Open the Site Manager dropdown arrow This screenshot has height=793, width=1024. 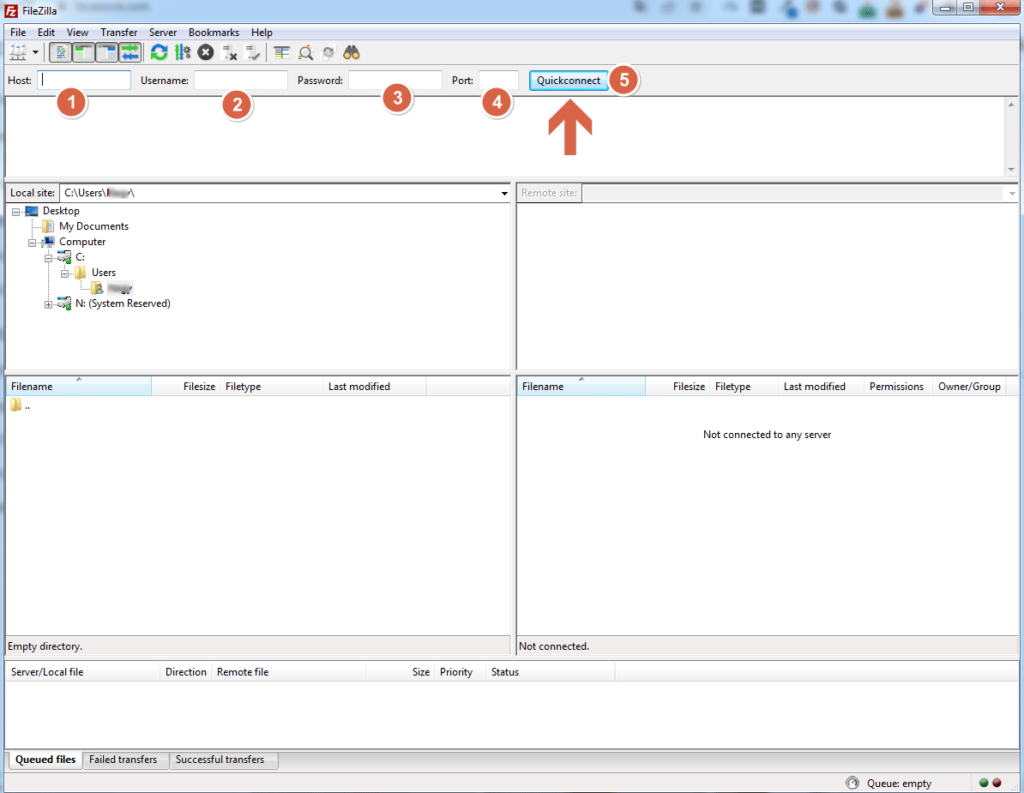coord(35,52)
